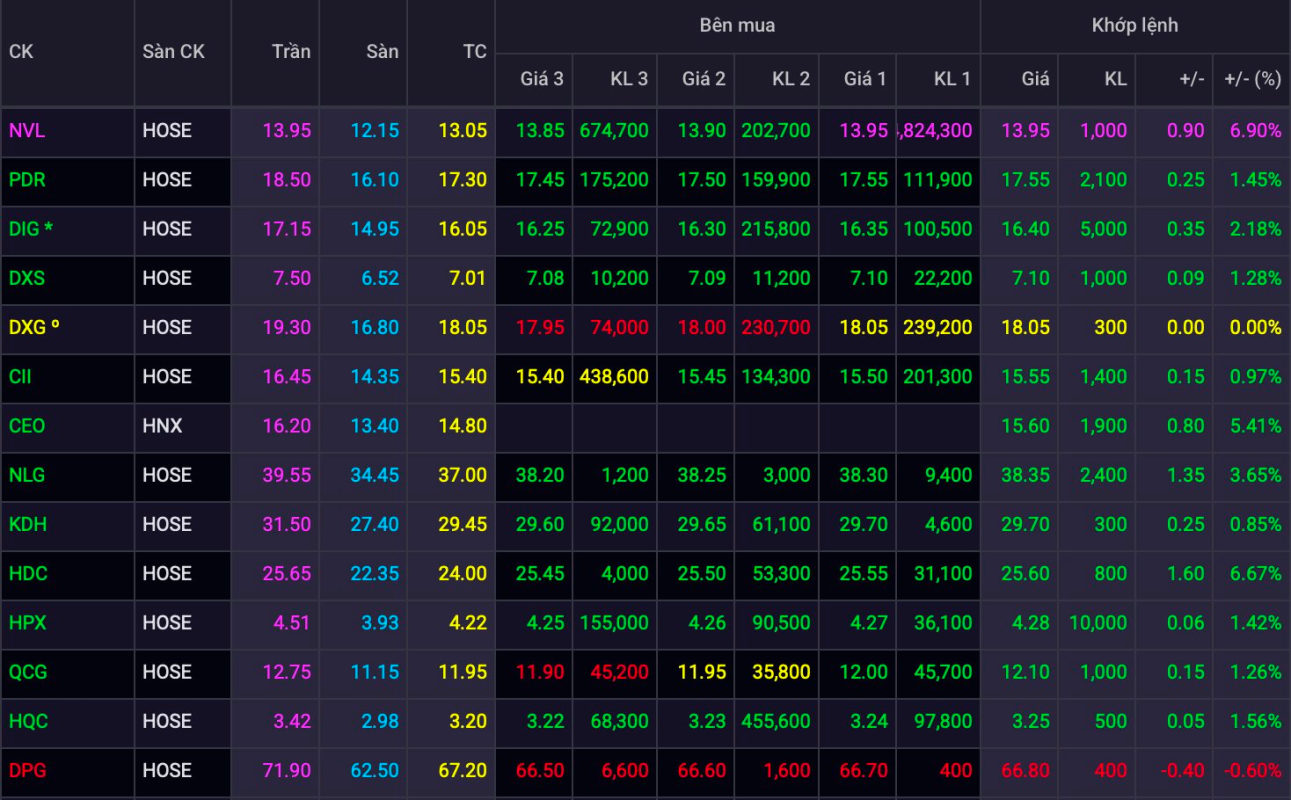Click the CII ticker symbol
This screenshot has width=1291, height=800.
click(x=20, y=376)
